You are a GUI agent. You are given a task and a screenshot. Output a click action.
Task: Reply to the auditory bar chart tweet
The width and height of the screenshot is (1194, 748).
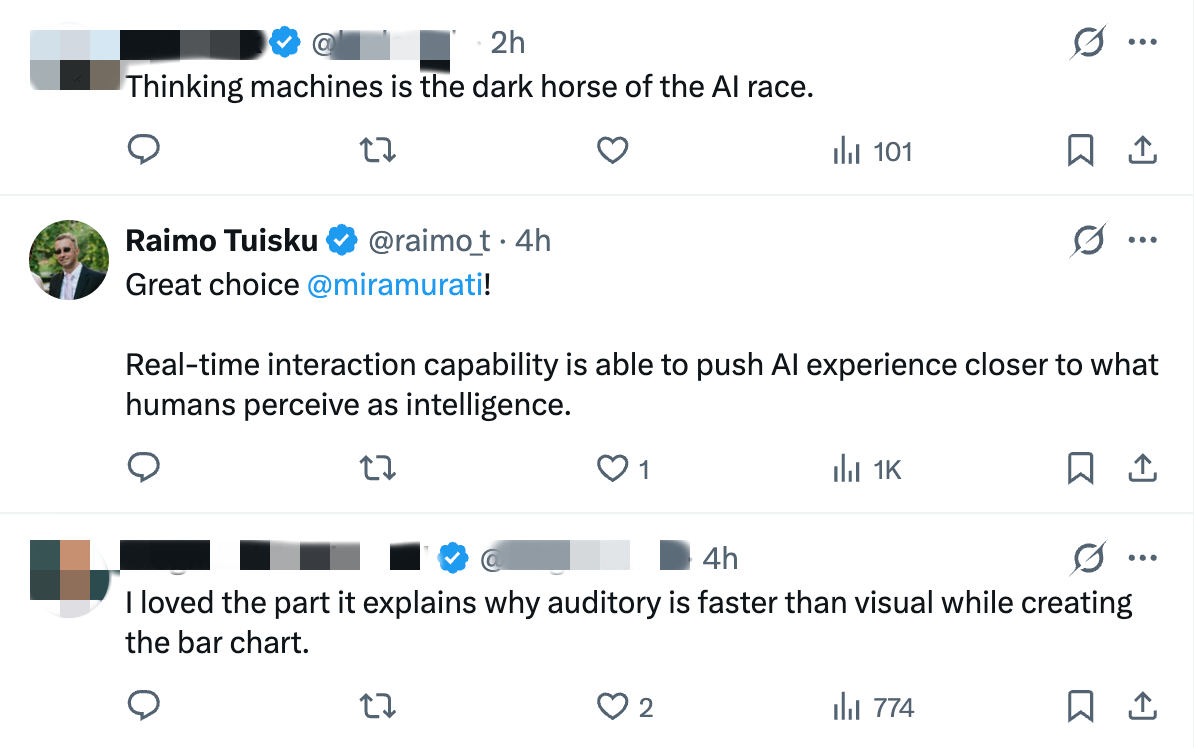coord(143,705)
